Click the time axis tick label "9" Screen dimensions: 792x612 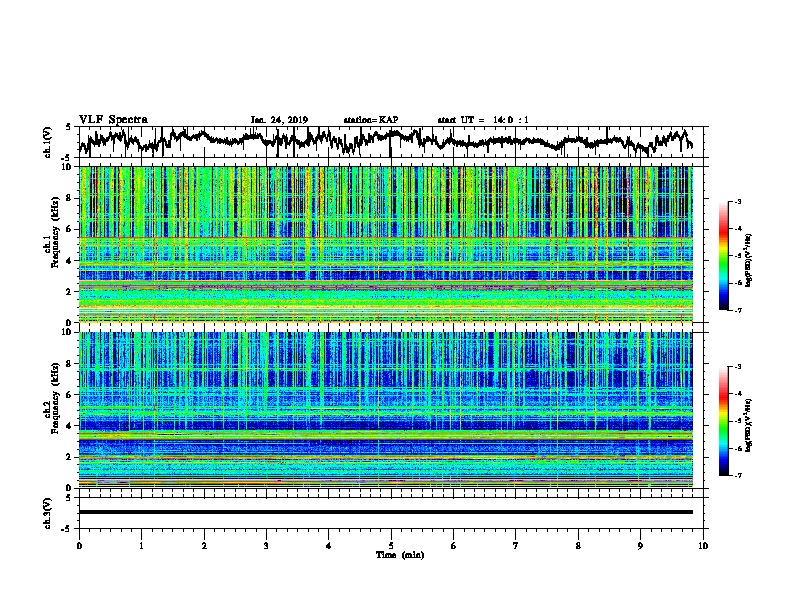click(x=640, y=546)
